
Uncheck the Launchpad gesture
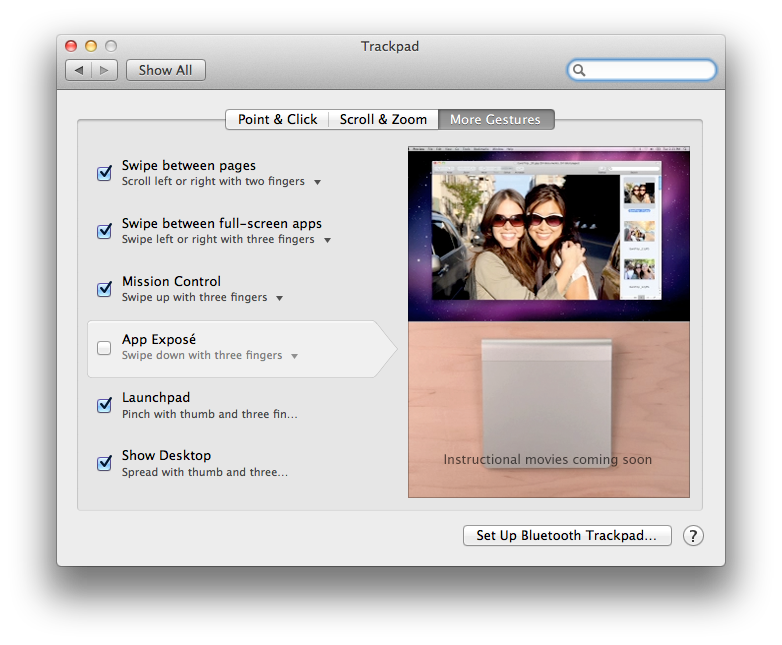tap(104, 405)
